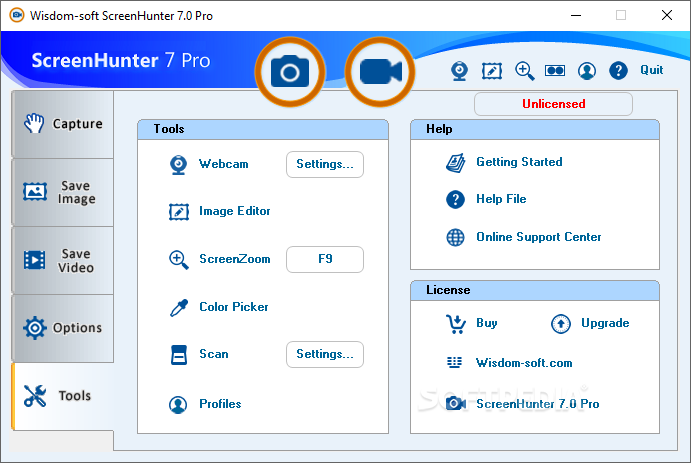Image resolution: width=691 pixels, height=463 pixels.
Task: Open webcam from the header toolbar icon
Action: pos(459,70)
